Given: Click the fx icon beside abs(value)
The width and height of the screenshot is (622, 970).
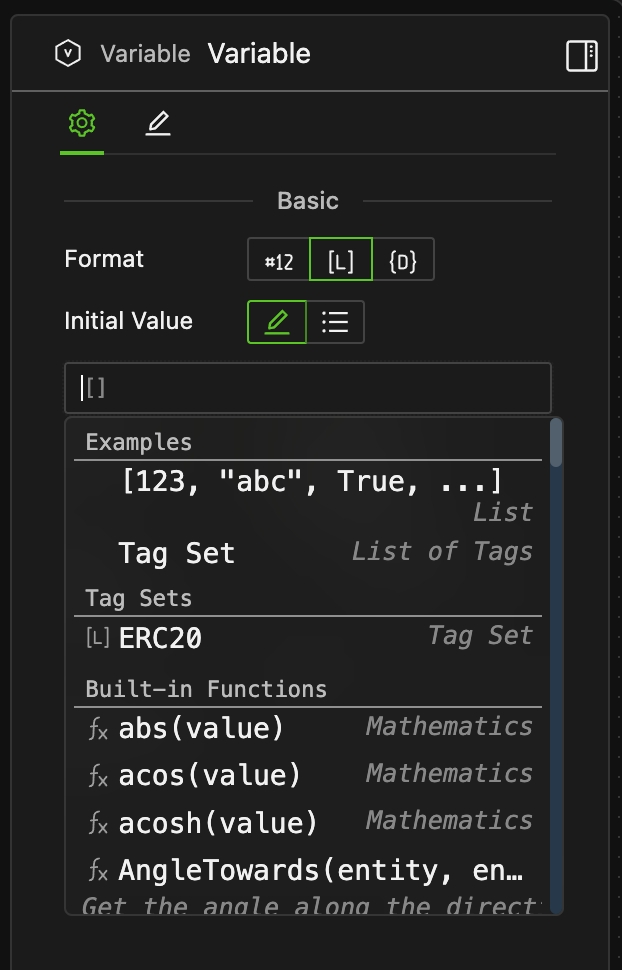Looking at the screenshot, I should coord(97,729).
